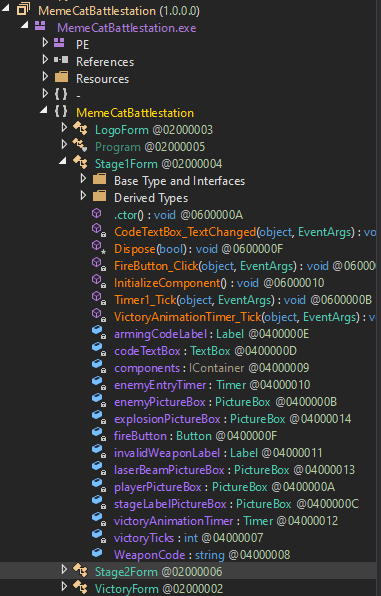This screenshot has height=596, width=381.
Task: Select the enemyEntryTimer field
Action: (212, 385)
